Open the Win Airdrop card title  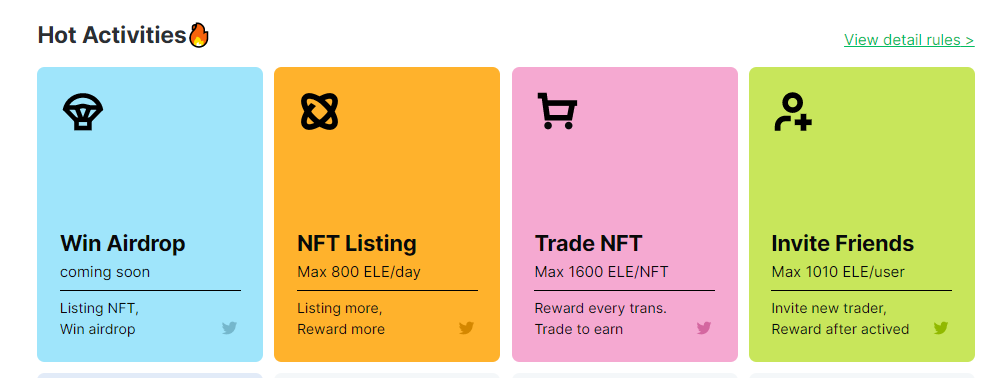pyautogui.click(x=123, y=243)
